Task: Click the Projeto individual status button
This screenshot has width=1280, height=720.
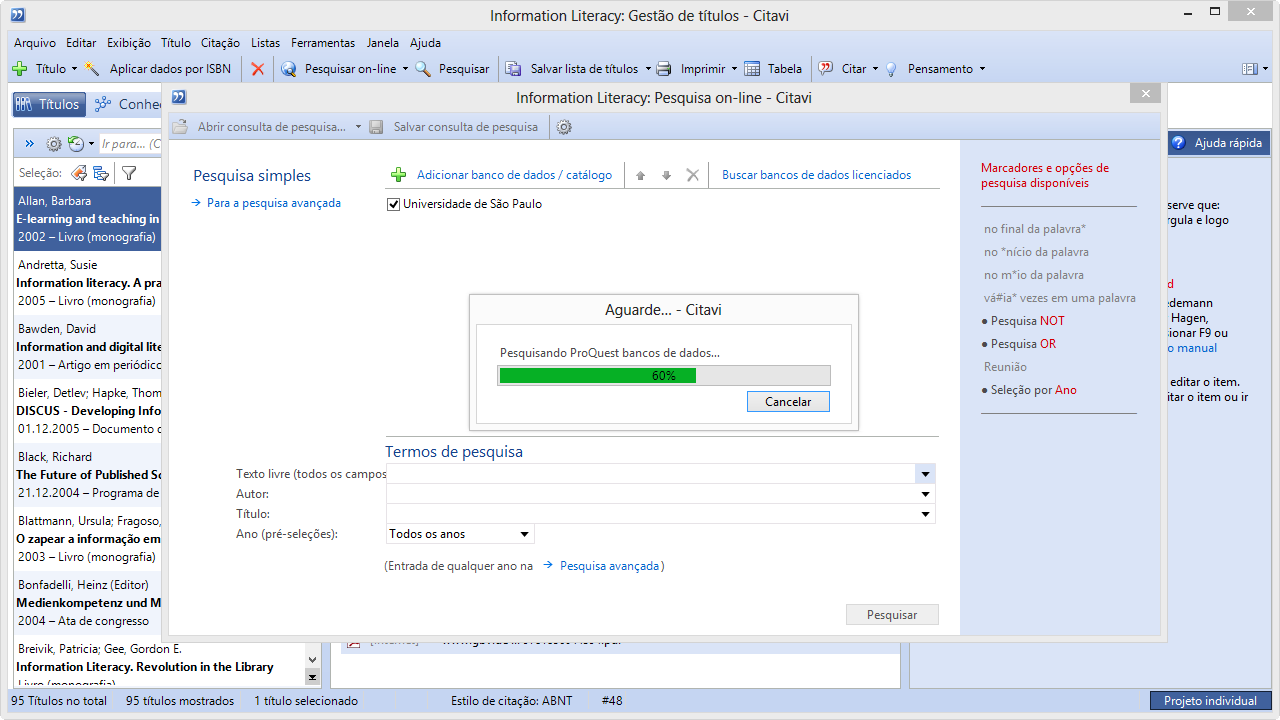Action: click(x=1210, y=701)
